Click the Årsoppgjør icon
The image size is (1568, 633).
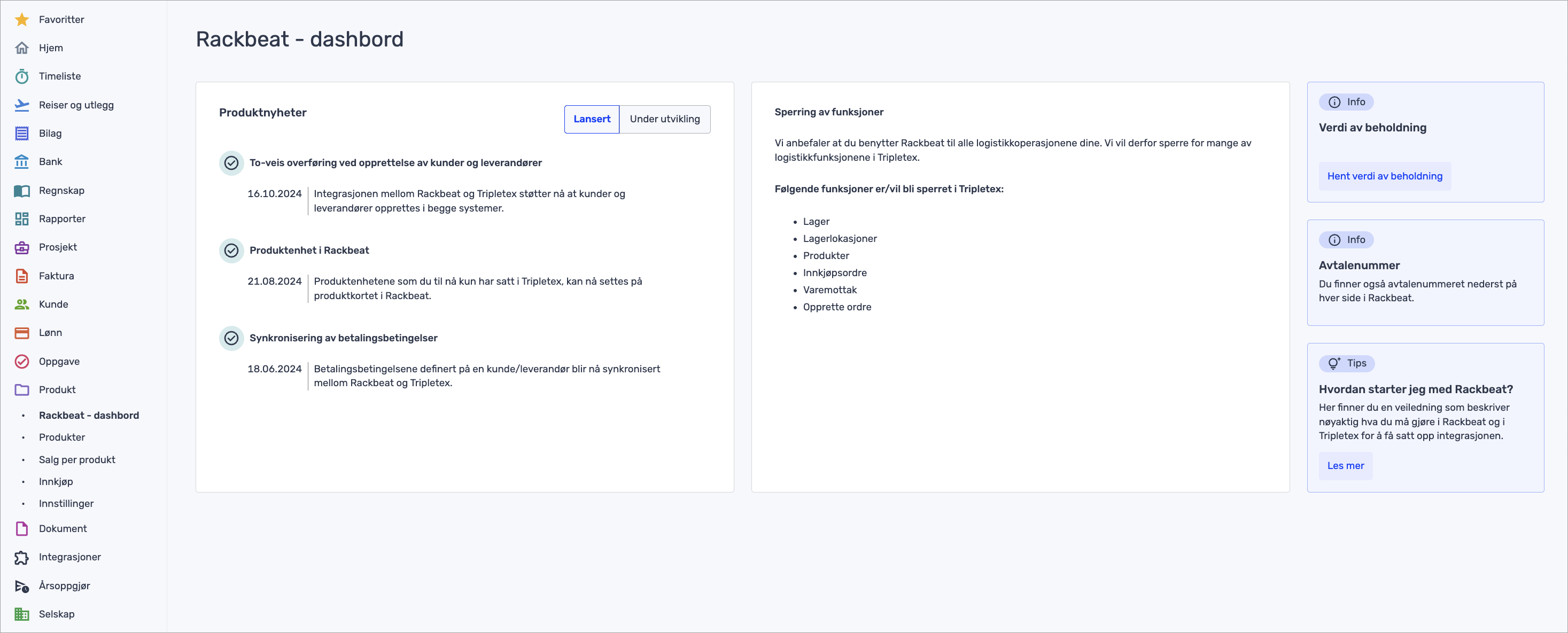[x=22, y=586]
